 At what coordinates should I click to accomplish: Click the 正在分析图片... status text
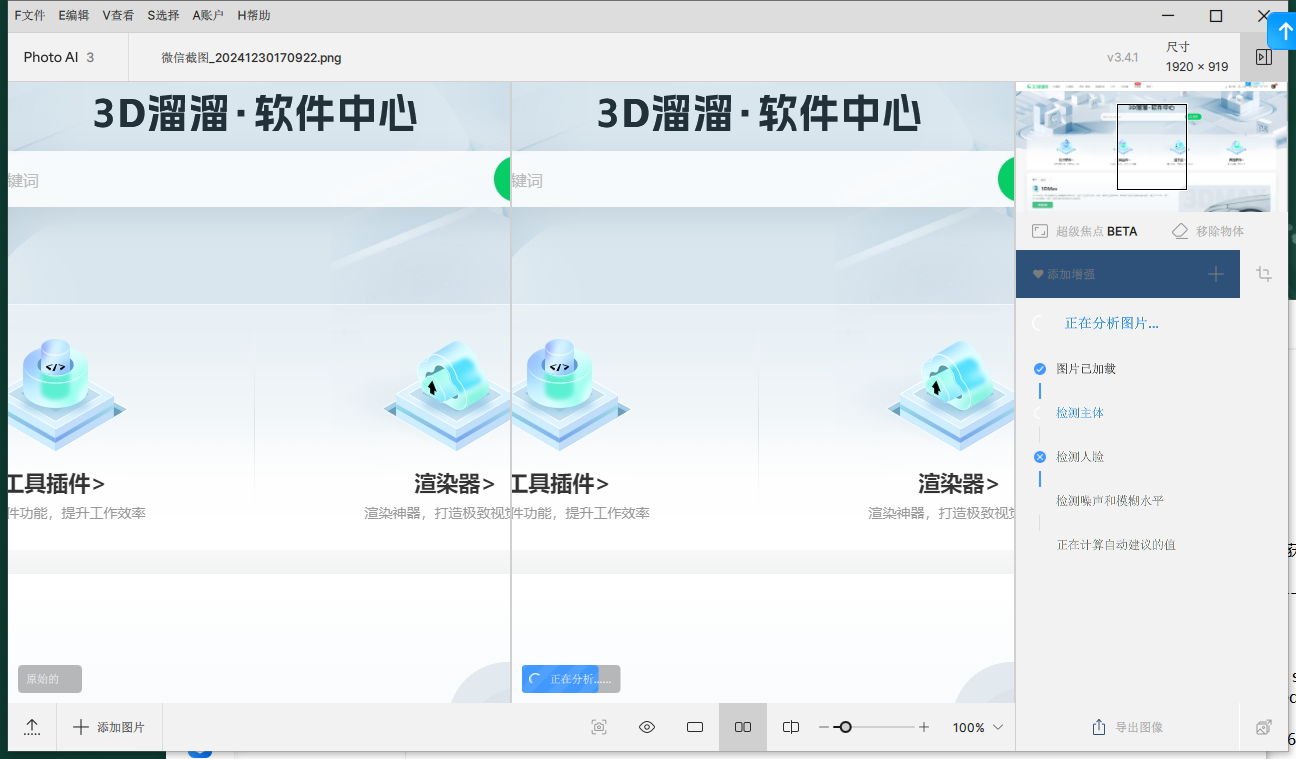click(1112, 323)
